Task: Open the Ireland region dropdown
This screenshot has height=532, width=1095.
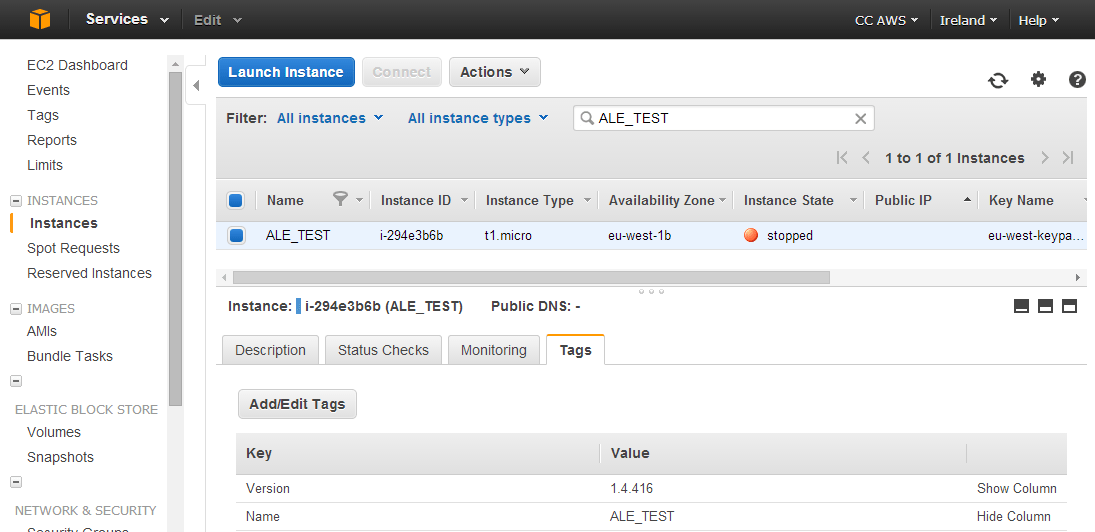Action: (x=968, y=20)
